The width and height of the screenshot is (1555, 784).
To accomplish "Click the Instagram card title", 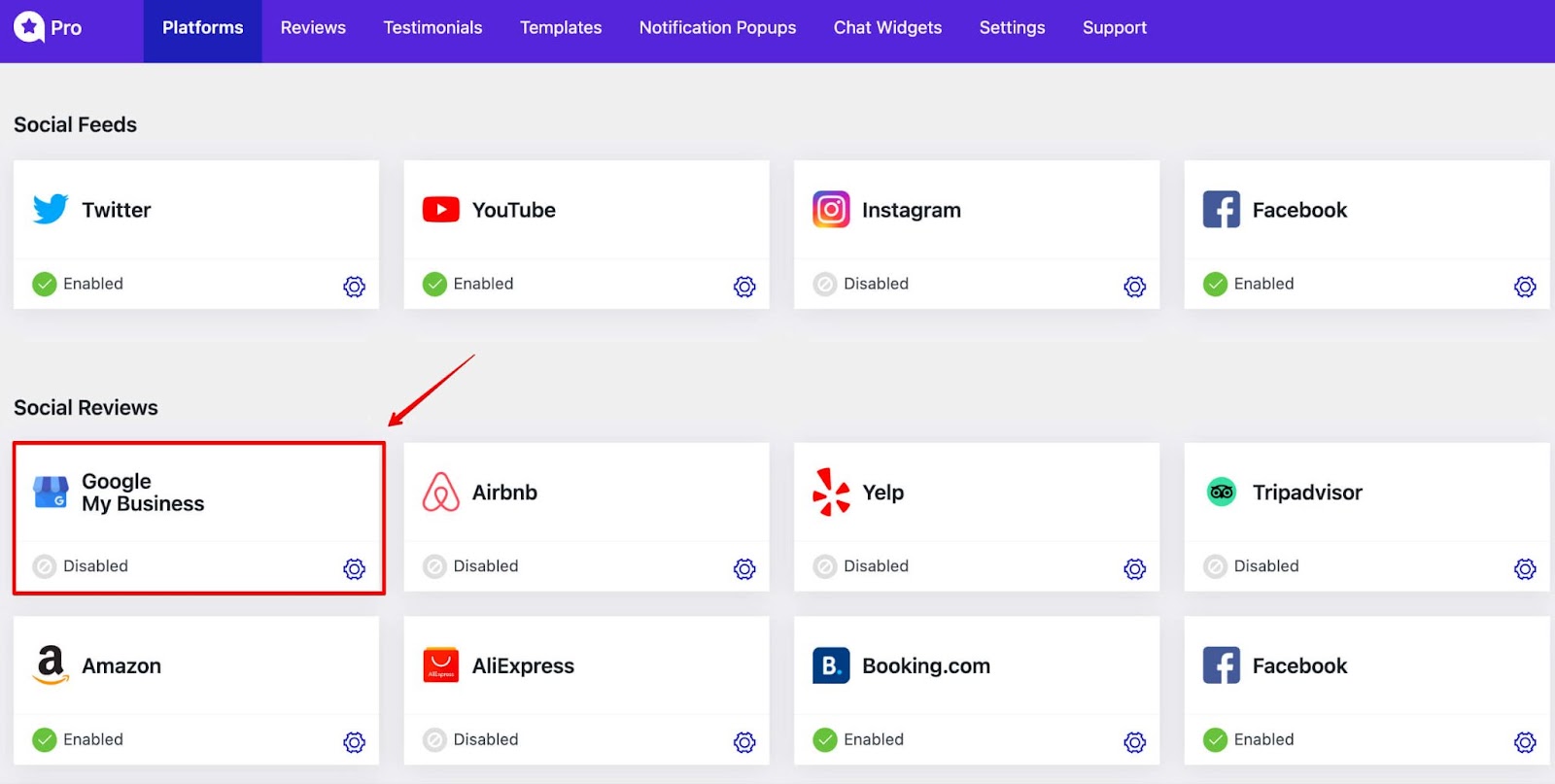I will (912, 211).
